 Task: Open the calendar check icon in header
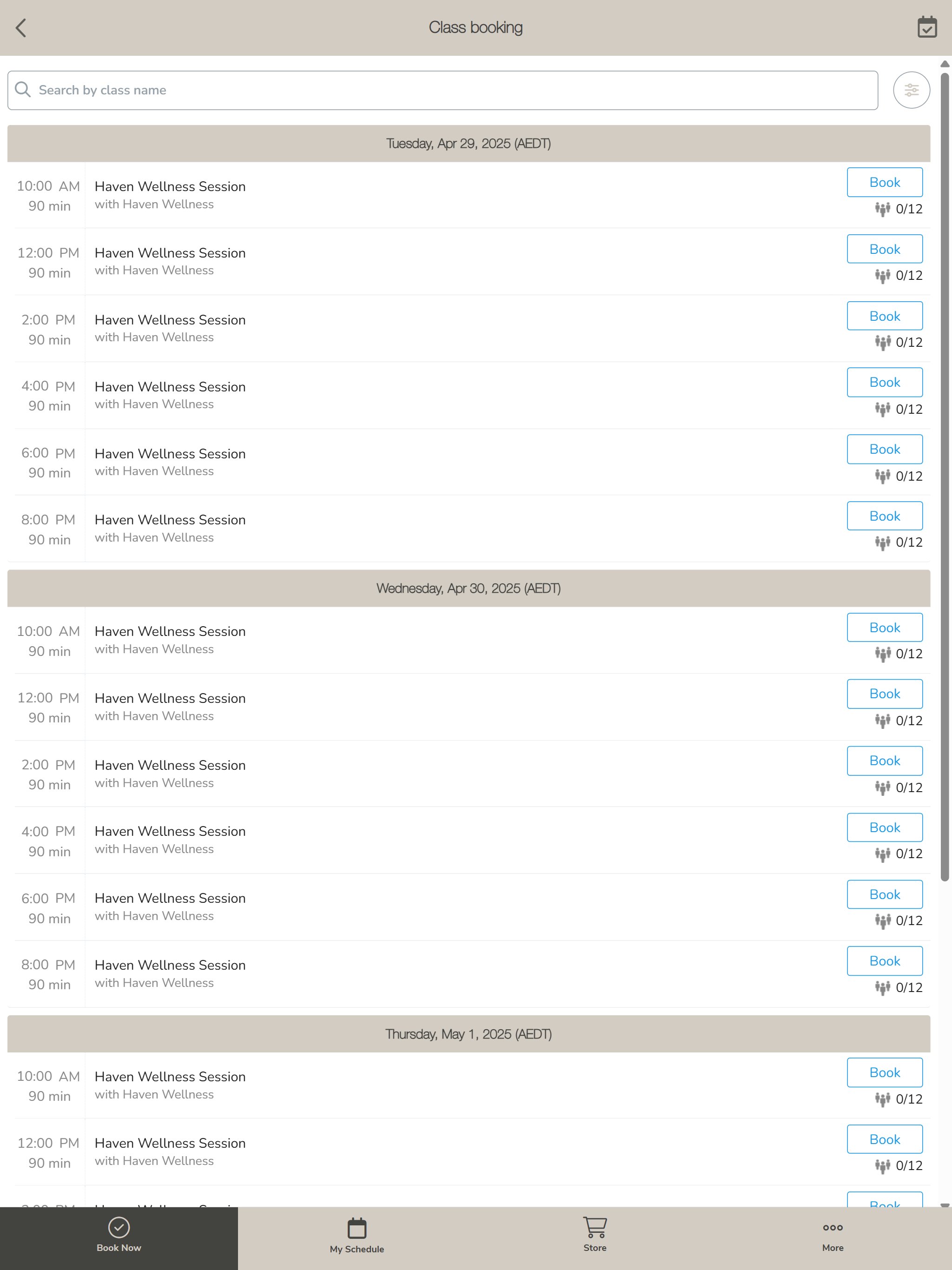point(927,27)
